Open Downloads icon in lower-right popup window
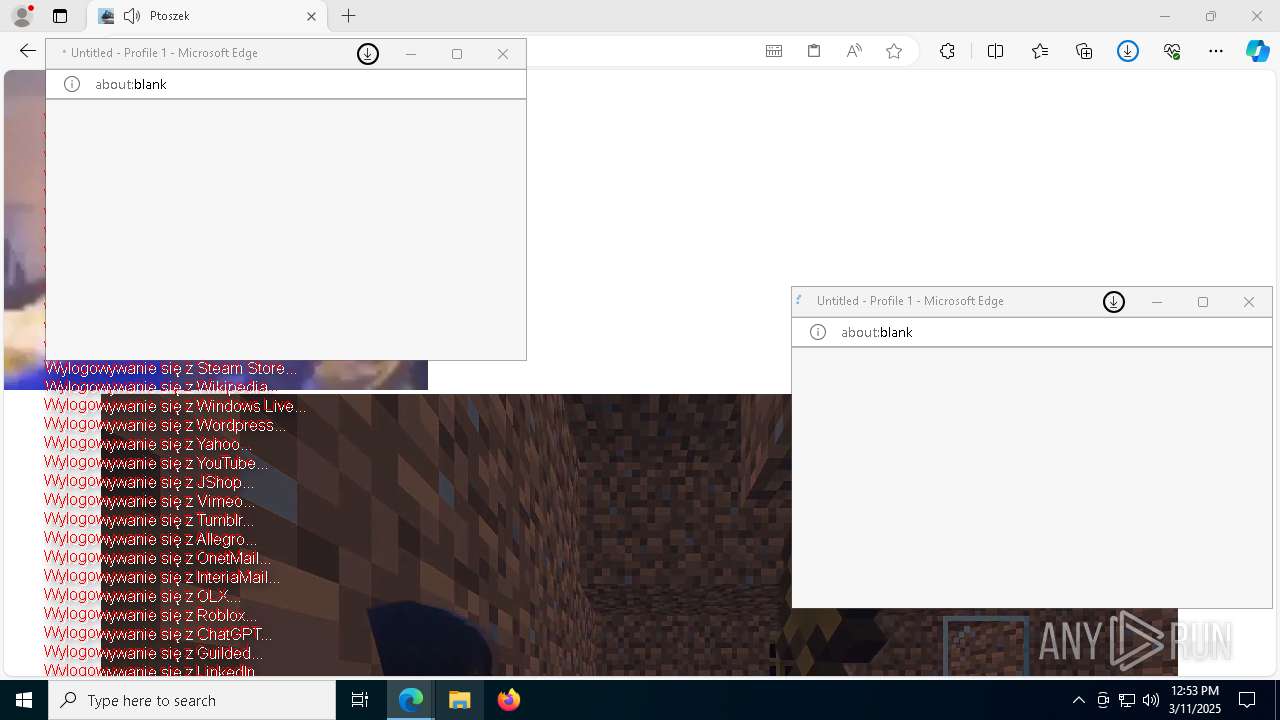This screenshot has width=1280, height=720. [1114, 302]
